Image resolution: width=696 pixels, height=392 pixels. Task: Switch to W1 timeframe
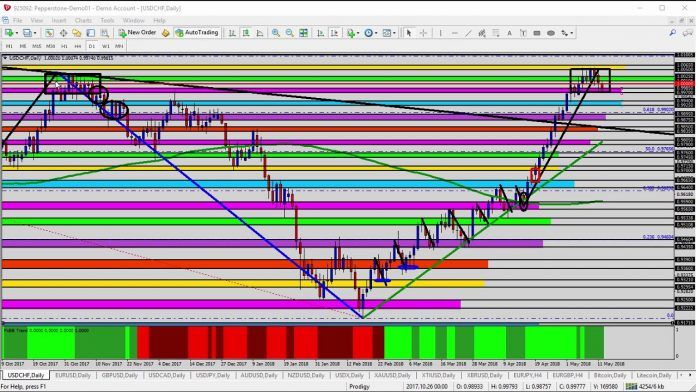coord(106,46)
